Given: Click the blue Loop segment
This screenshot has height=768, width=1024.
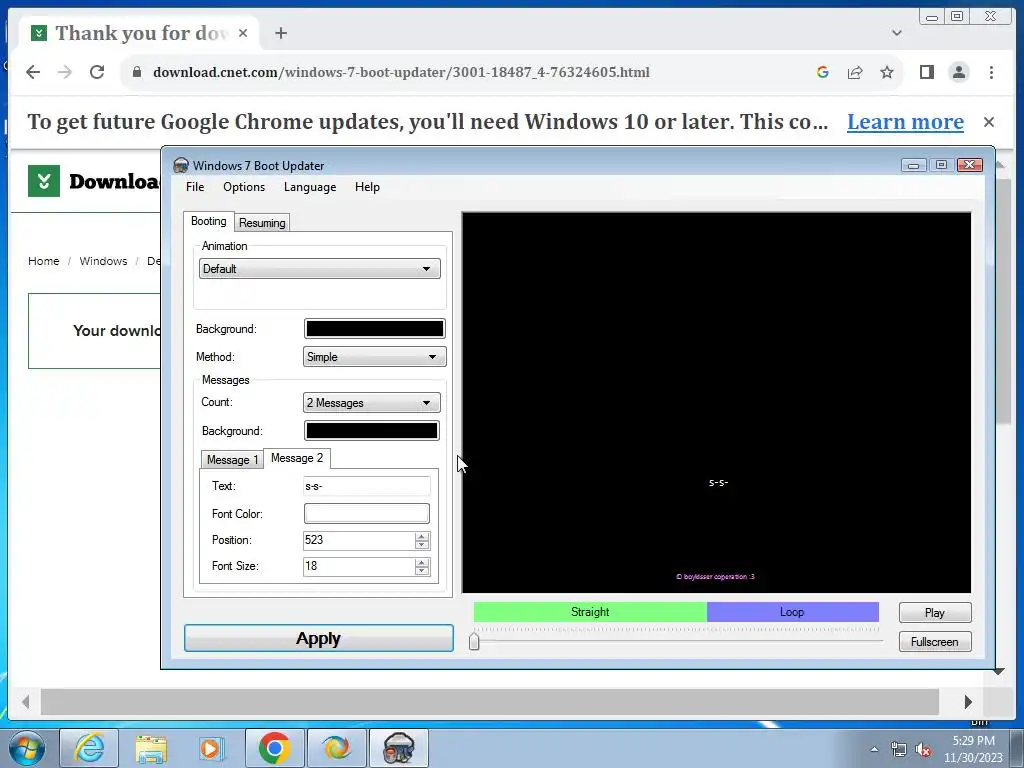Looking at the screenshot, I should pyautogui.click(x=792, y=612).
